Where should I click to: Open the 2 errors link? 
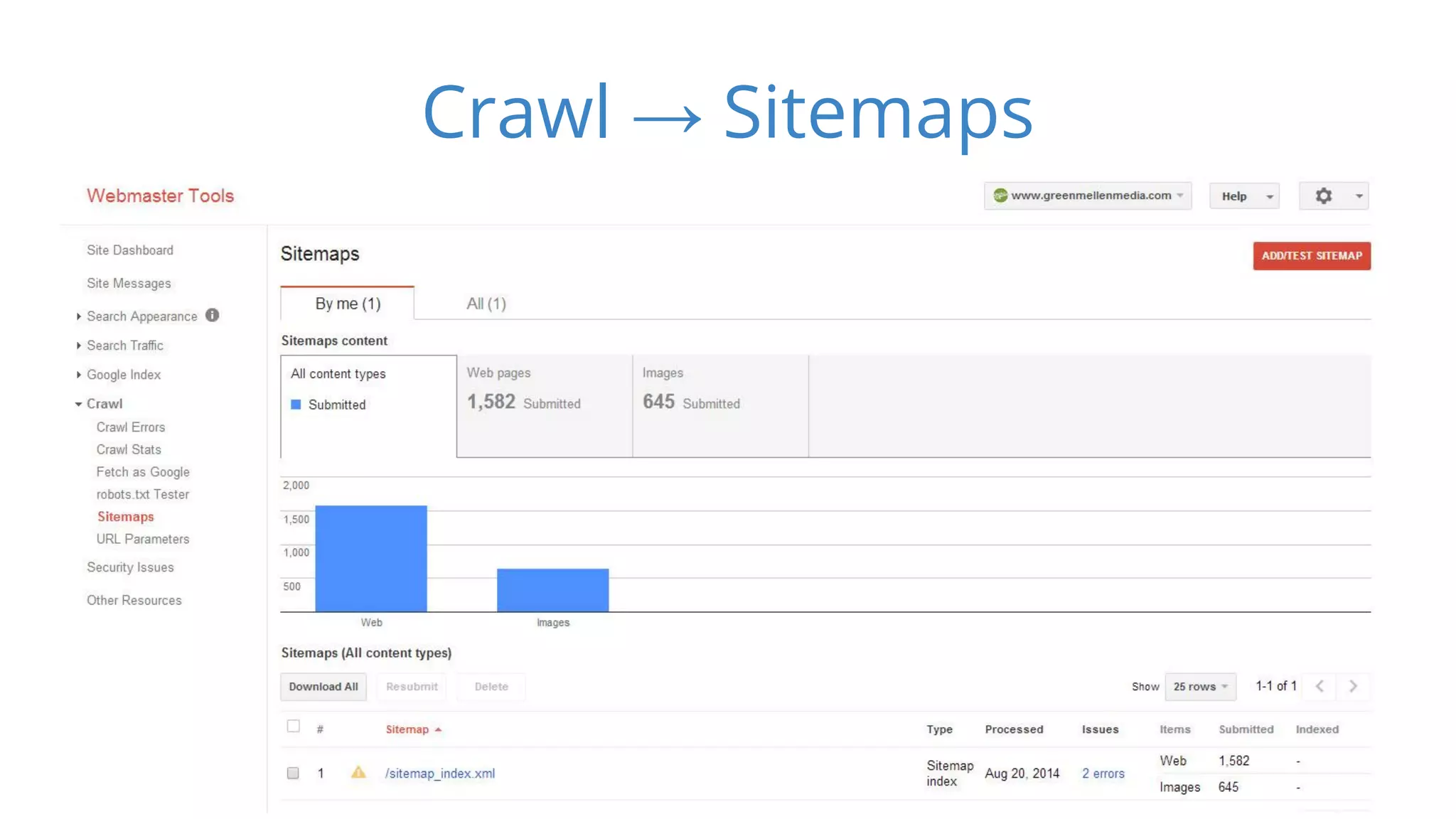(1103, 773)
